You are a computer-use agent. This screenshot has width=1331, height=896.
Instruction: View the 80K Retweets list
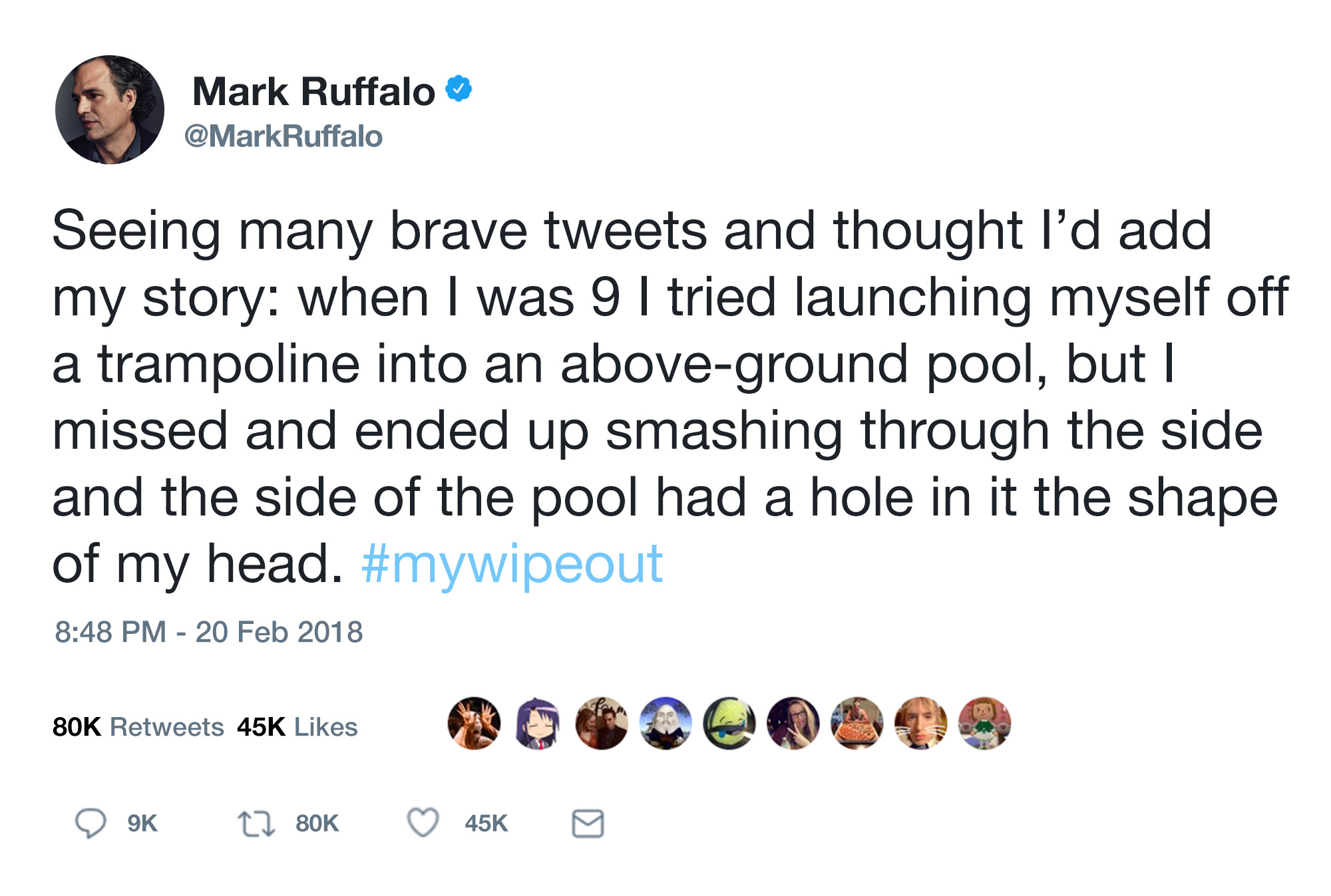[138, 727]
